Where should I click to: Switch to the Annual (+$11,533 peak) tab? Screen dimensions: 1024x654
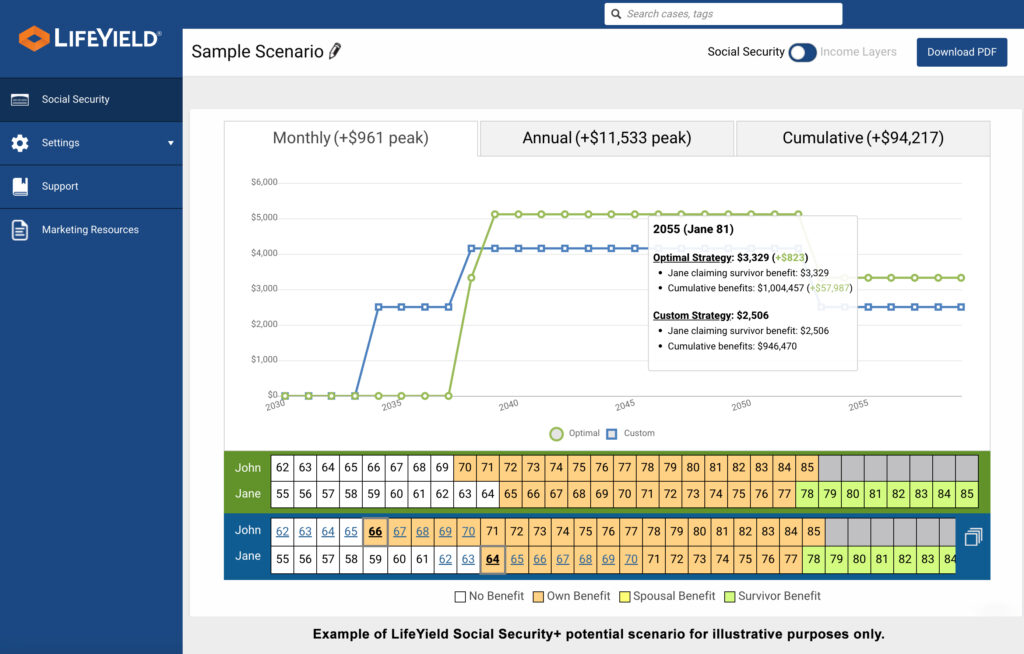606,138
